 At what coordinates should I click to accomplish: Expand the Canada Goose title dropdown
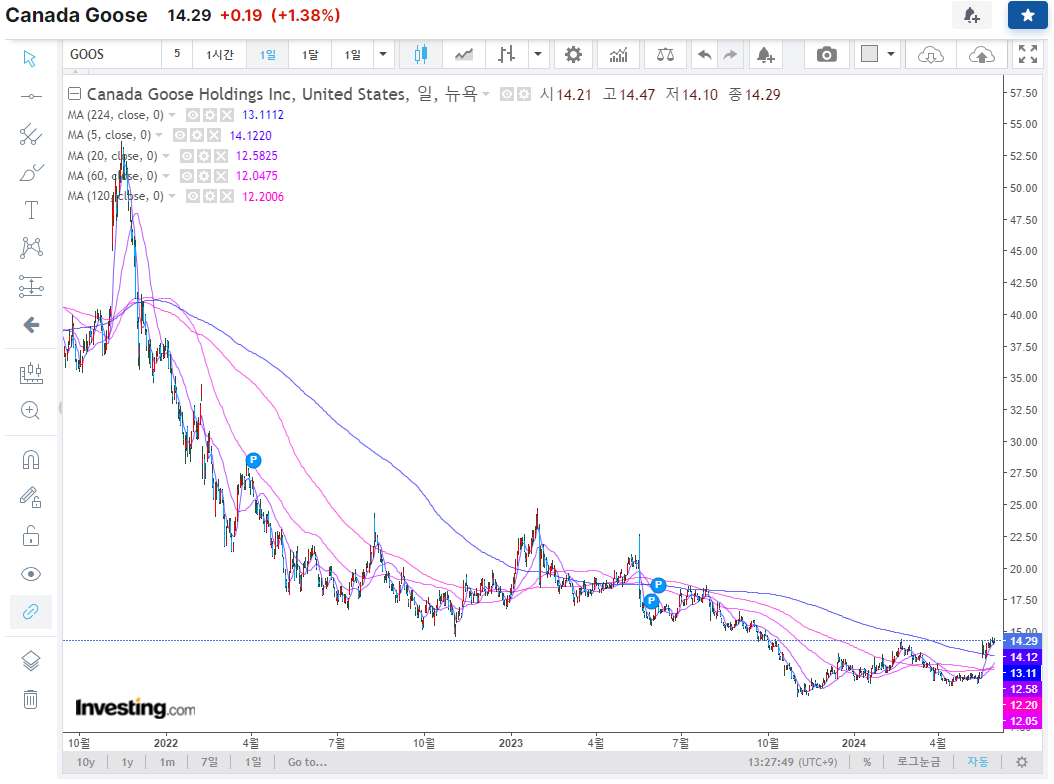point(486,94)
